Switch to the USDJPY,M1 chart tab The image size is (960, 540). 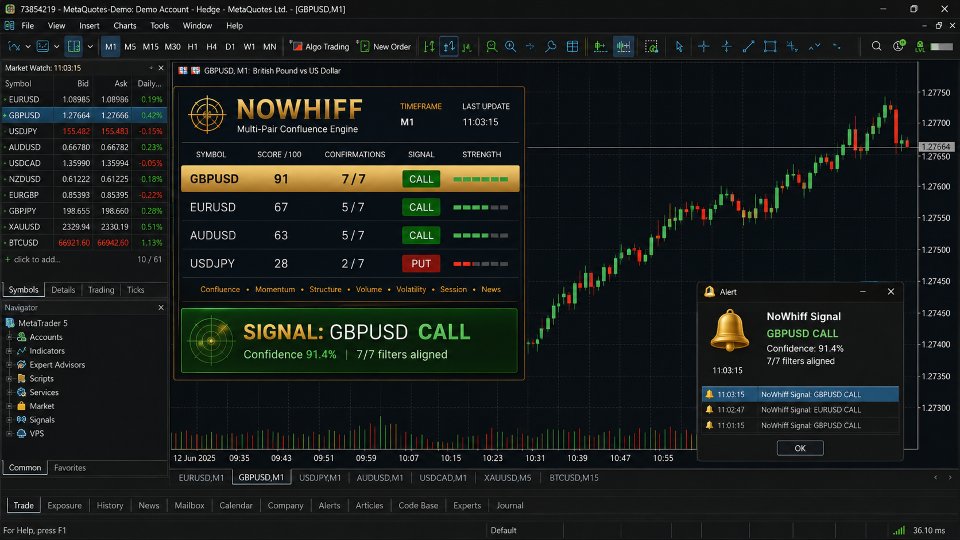[320, 478]
